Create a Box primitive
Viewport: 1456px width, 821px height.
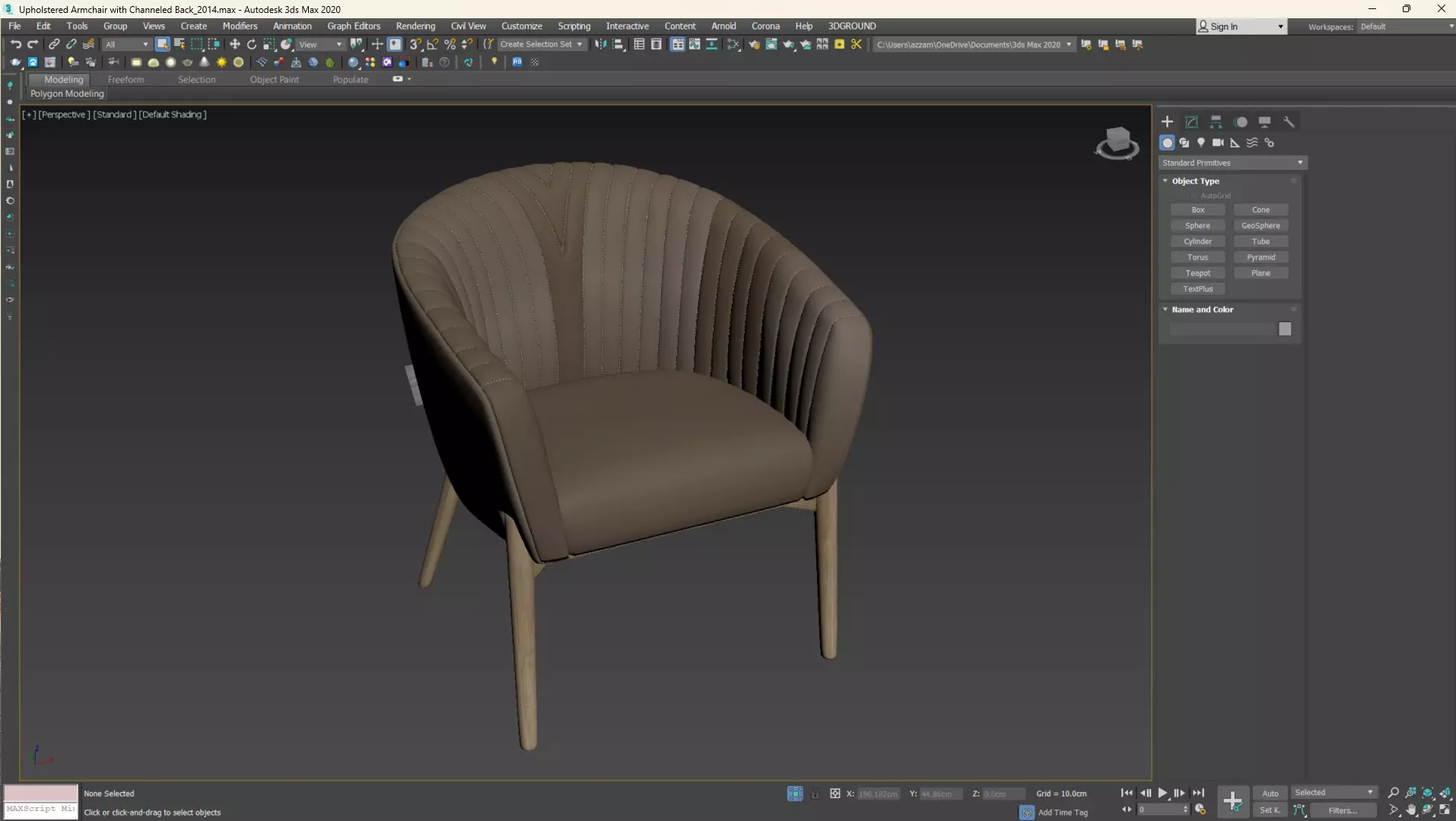[1198, 210]
